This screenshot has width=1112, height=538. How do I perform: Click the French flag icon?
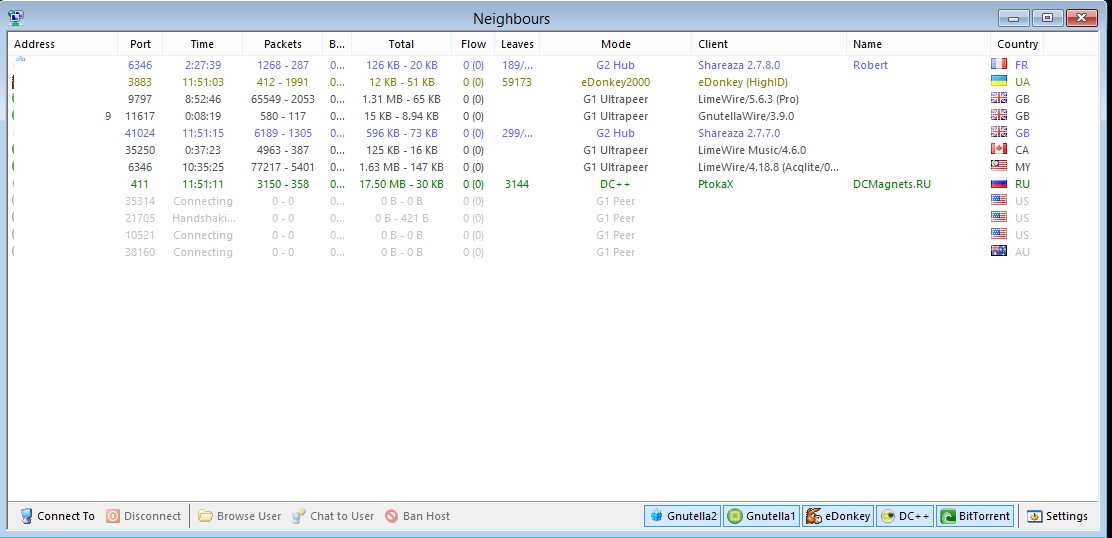point(998,65)
